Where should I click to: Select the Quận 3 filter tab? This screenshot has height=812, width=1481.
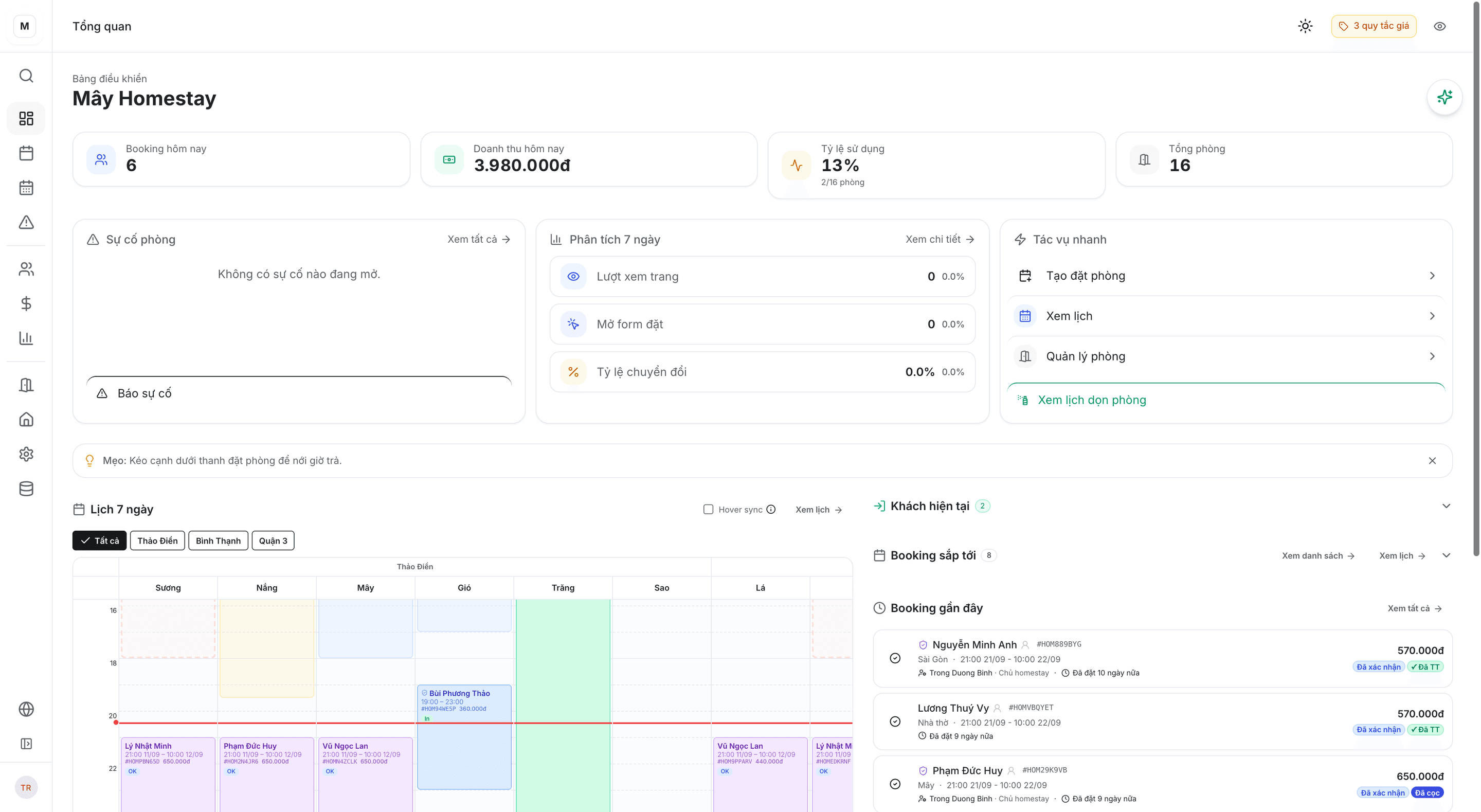pos(273,540)
